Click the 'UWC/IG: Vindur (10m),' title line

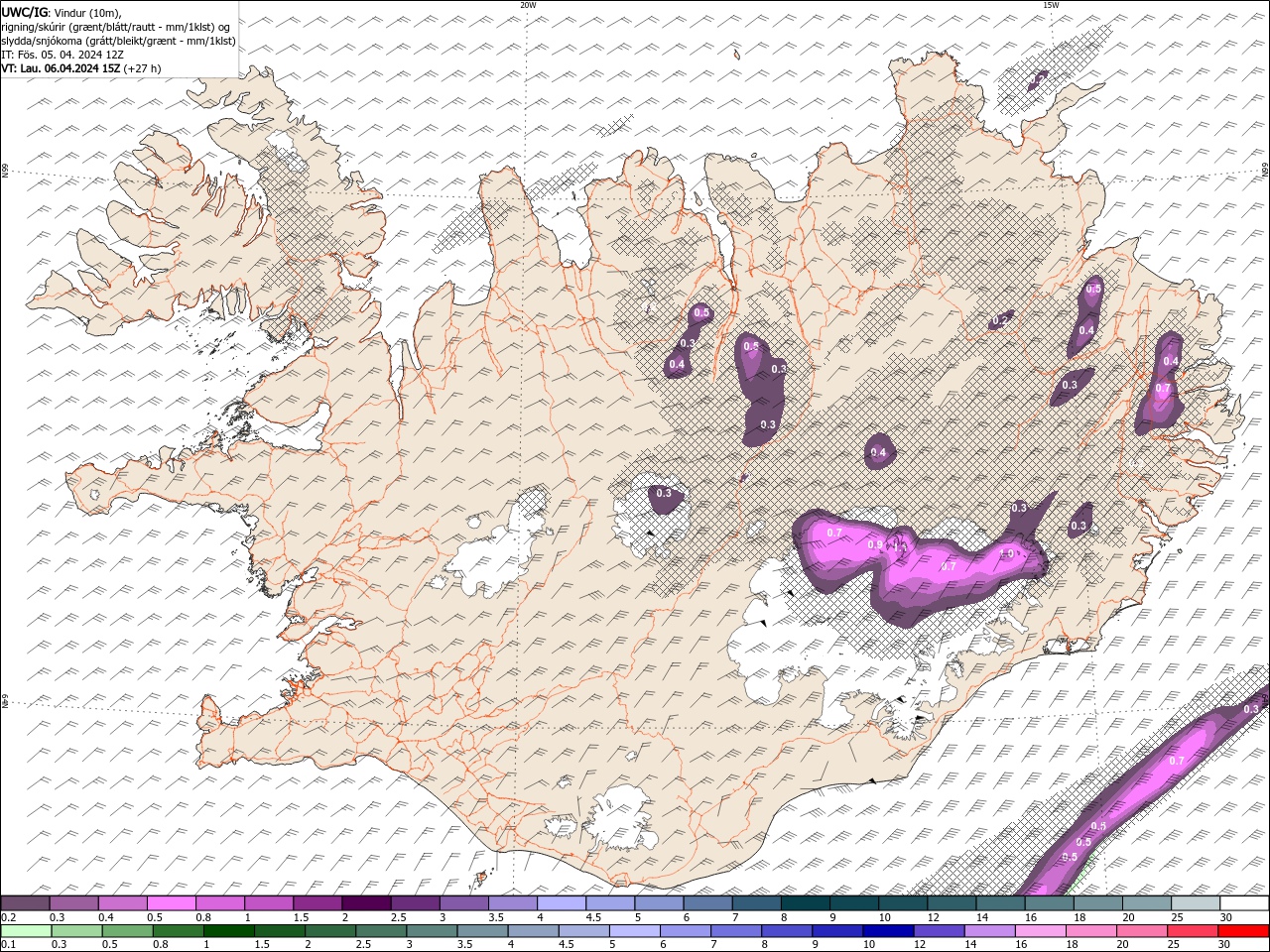(61, 12)
